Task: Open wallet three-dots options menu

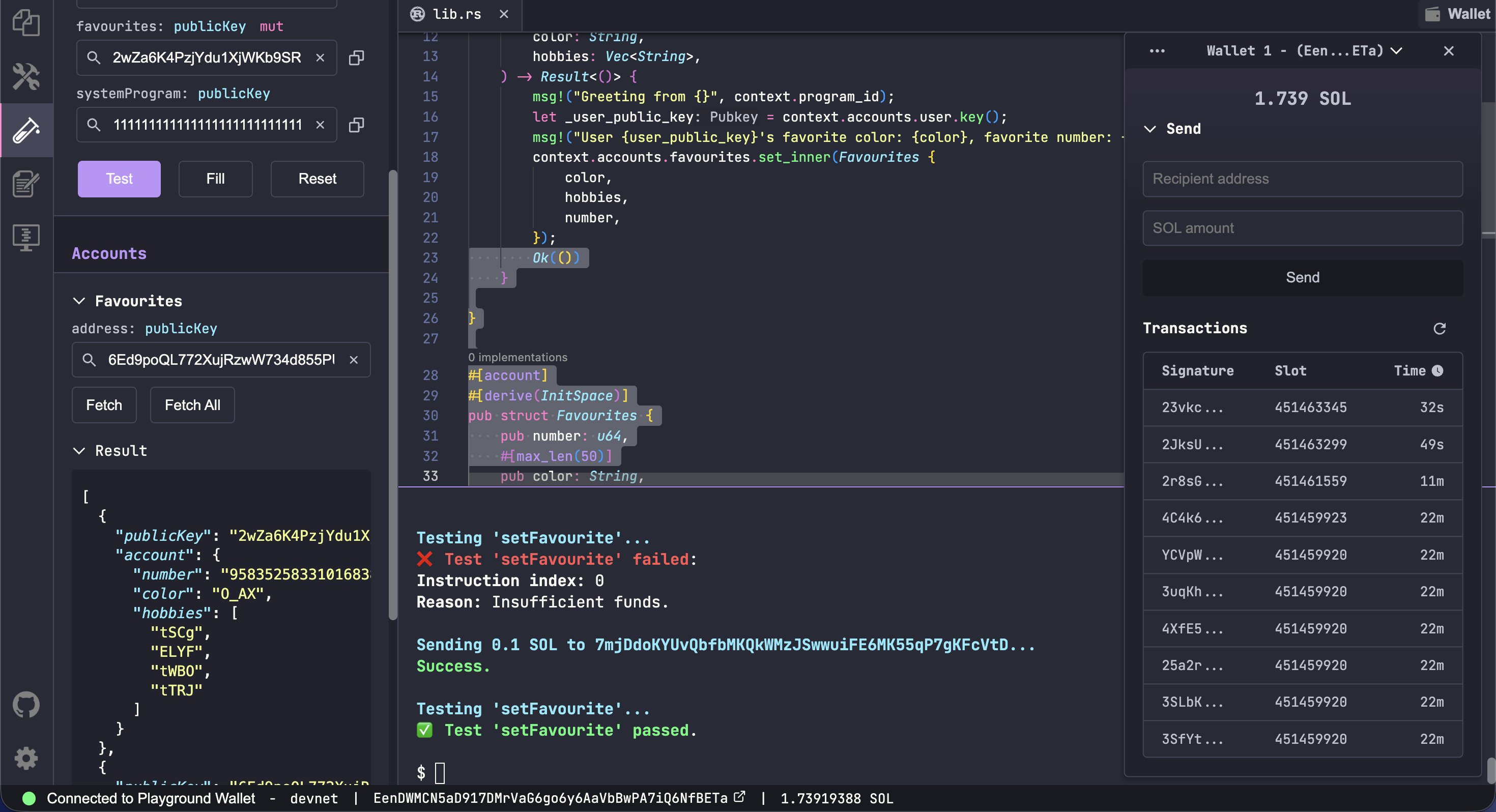Action: pos(1157,51)
